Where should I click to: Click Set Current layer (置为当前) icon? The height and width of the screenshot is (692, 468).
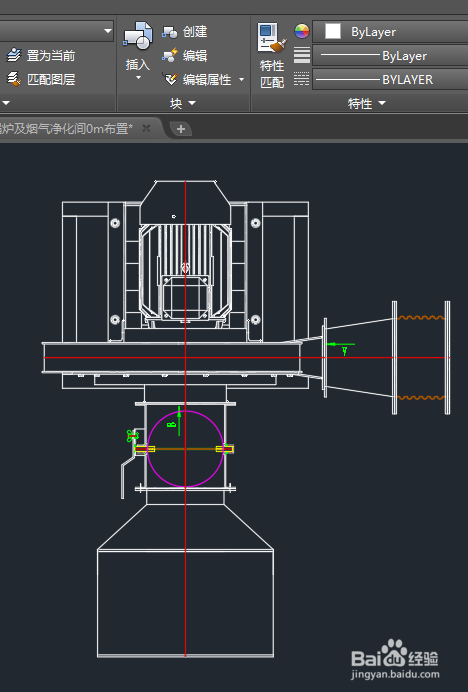pyautogui.click(x=14, y=56)
